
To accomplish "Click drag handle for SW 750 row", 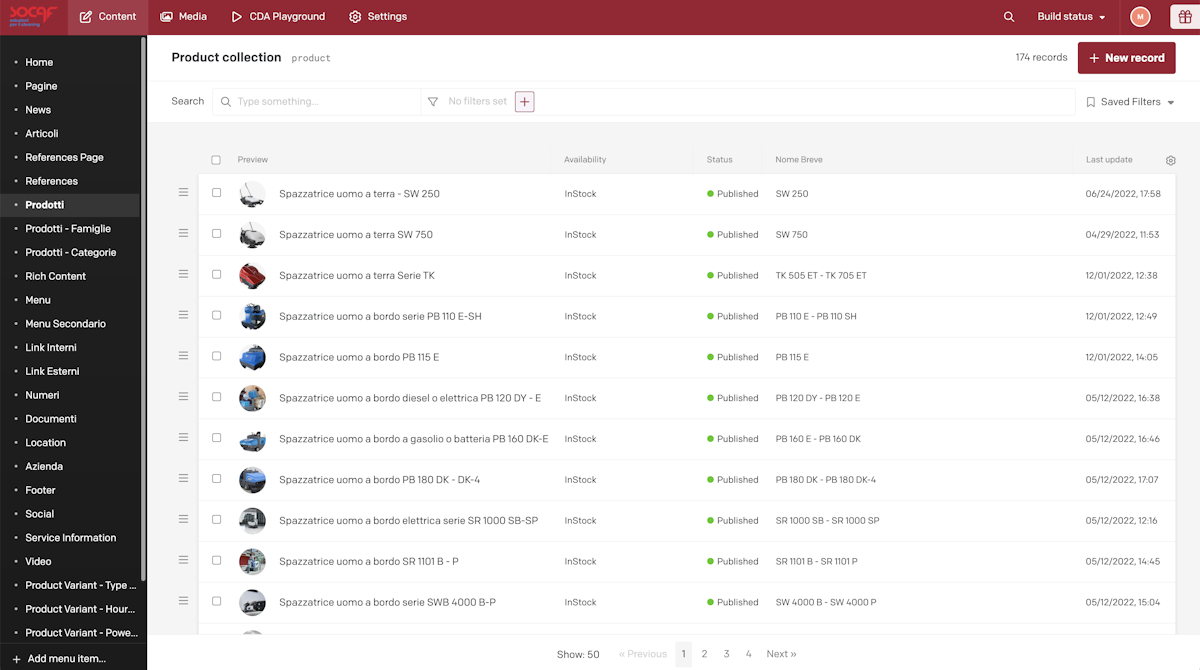I will click(x=183, y=233).
